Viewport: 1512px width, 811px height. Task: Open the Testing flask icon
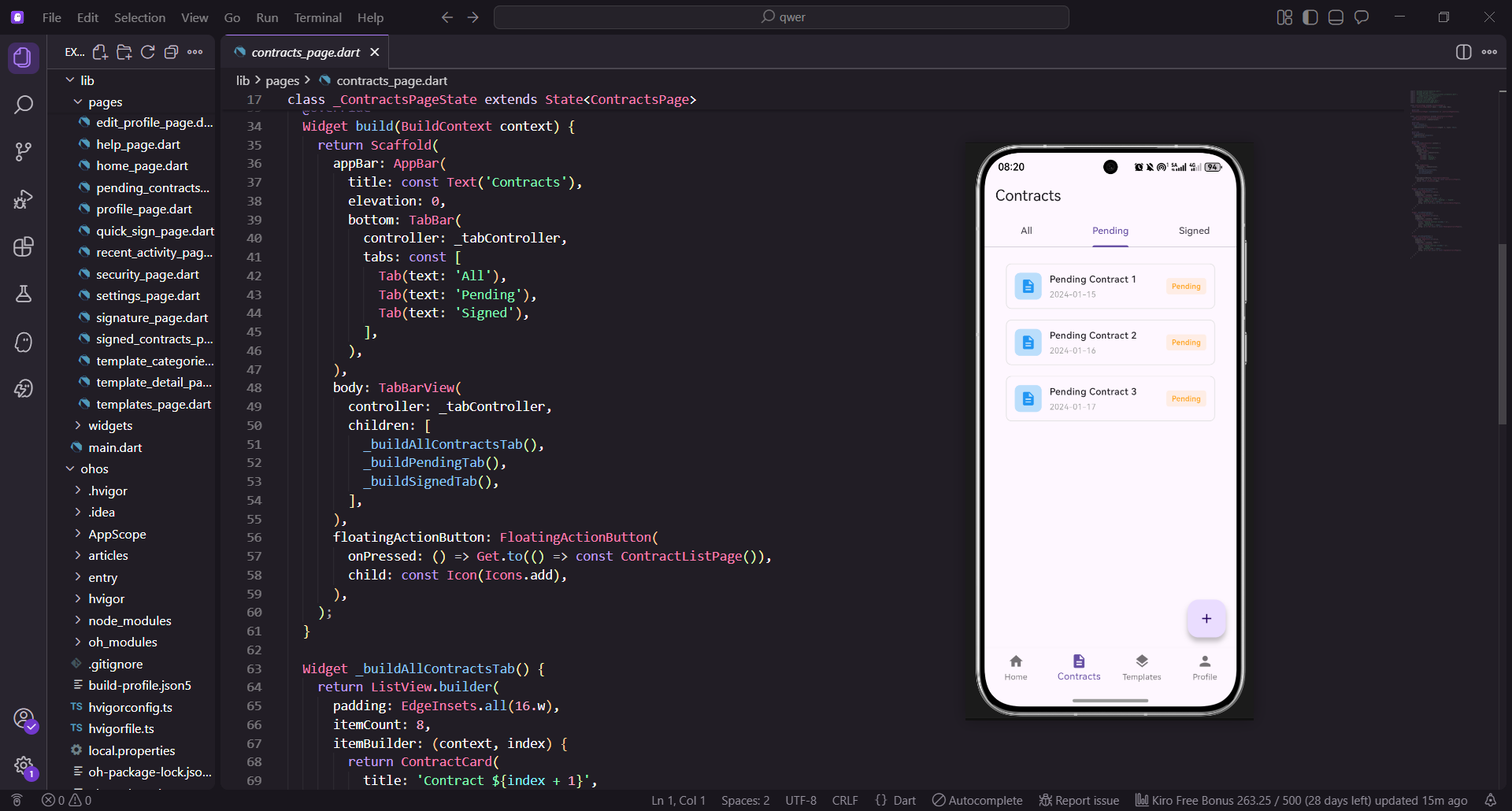click(x=24, y=294)
